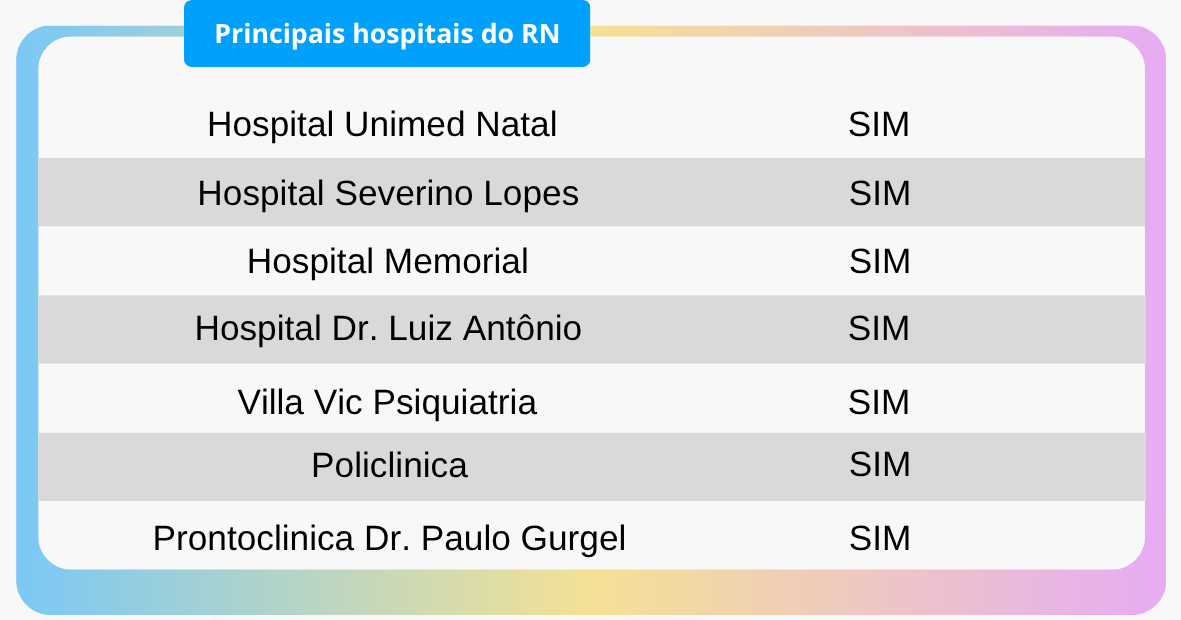
Task: Click SIM next to Hospital Memorial
Action: [879, 261]
